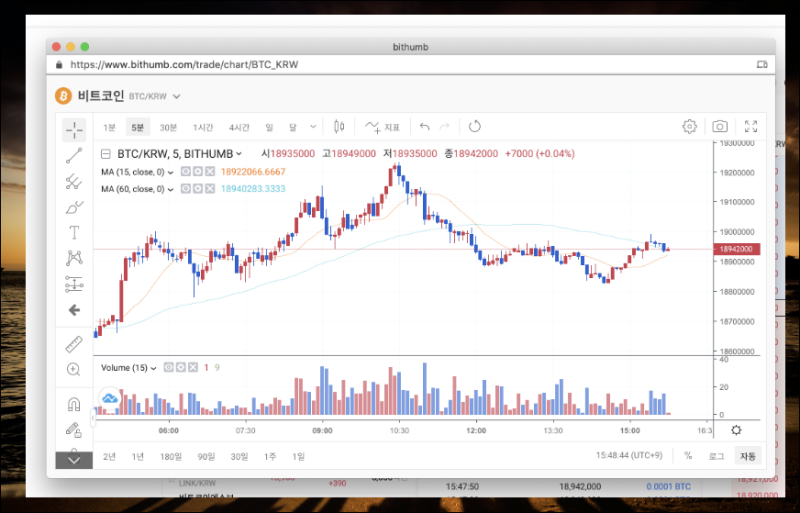Open MA 15 indicator settings

point(198,172)
